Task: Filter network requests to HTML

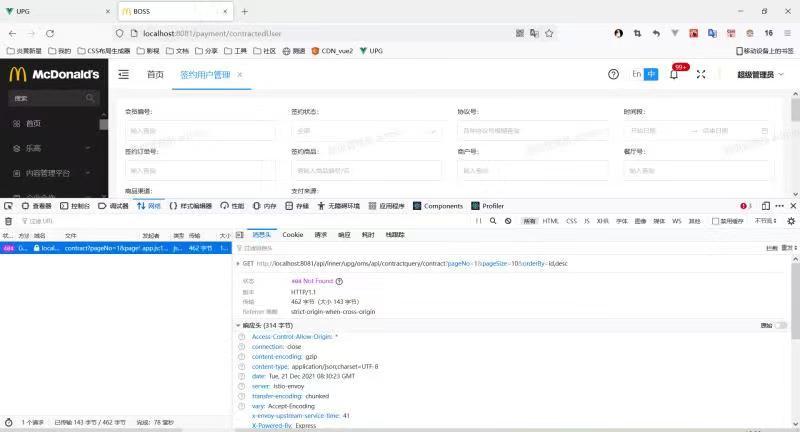Action: point(551,221)
